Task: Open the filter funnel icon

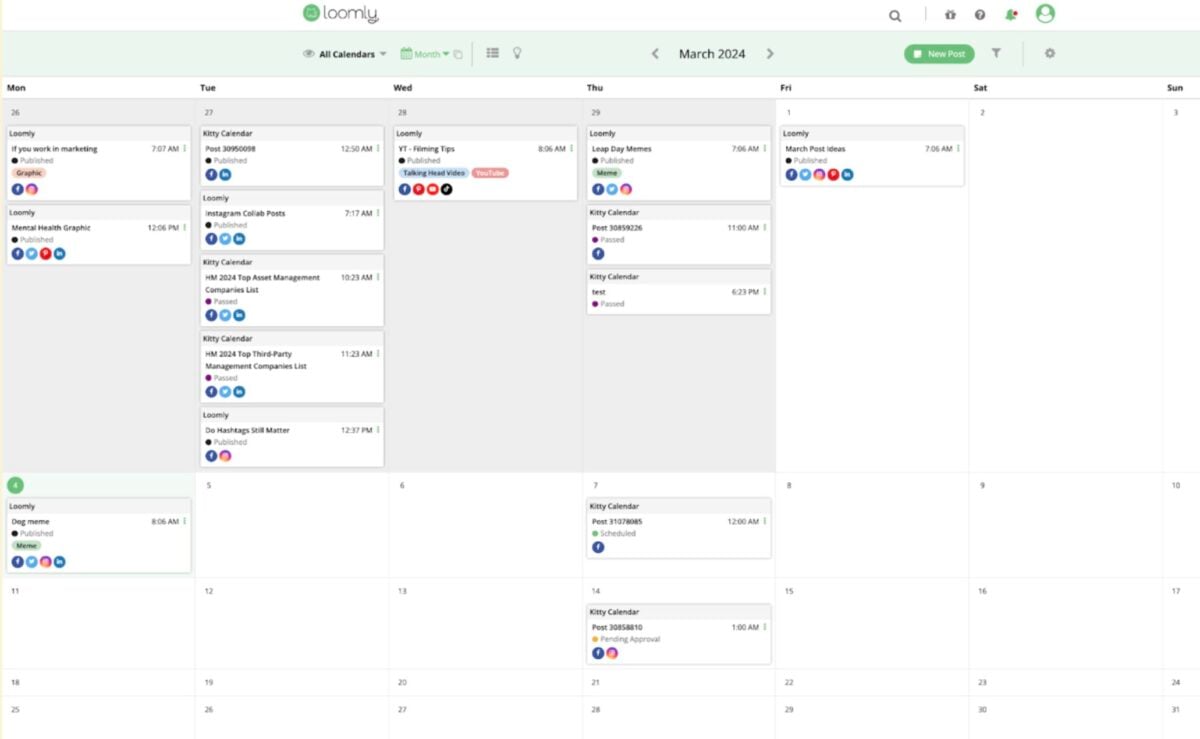Action: coord(996,53)
